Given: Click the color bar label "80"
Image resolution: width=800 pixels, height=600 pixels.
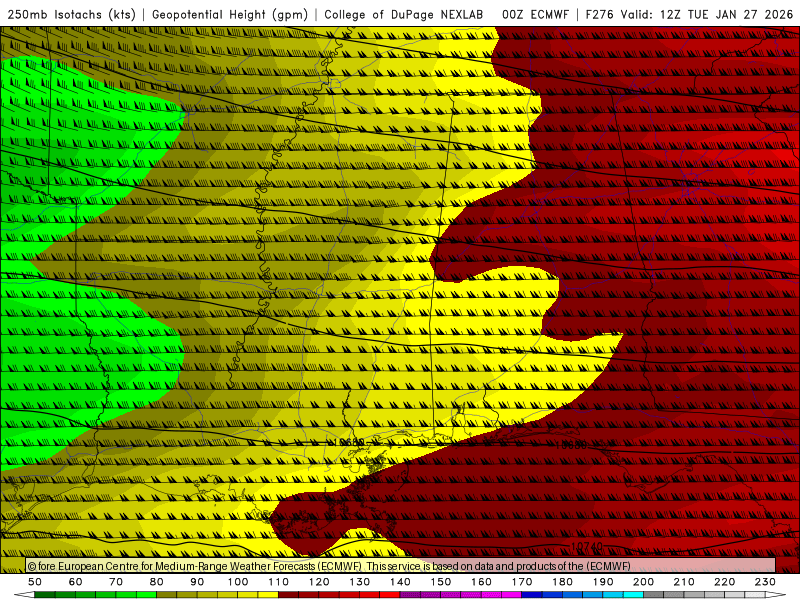Looking at the screenshot, I should pos(157,582).
